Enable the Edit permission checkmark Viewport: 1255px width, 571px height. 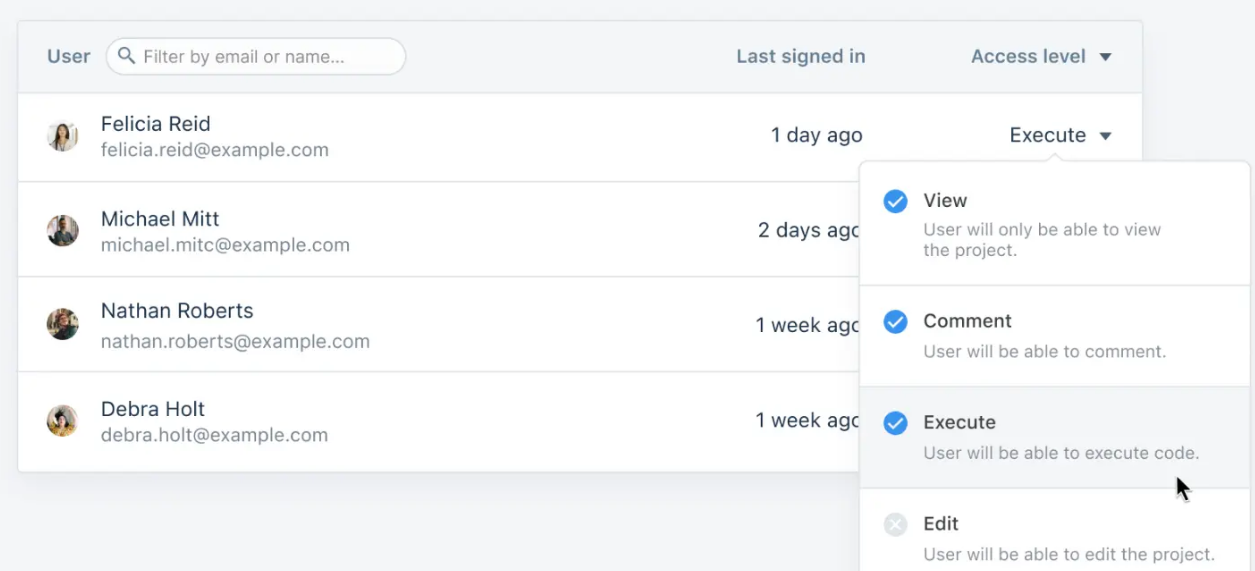895,524
